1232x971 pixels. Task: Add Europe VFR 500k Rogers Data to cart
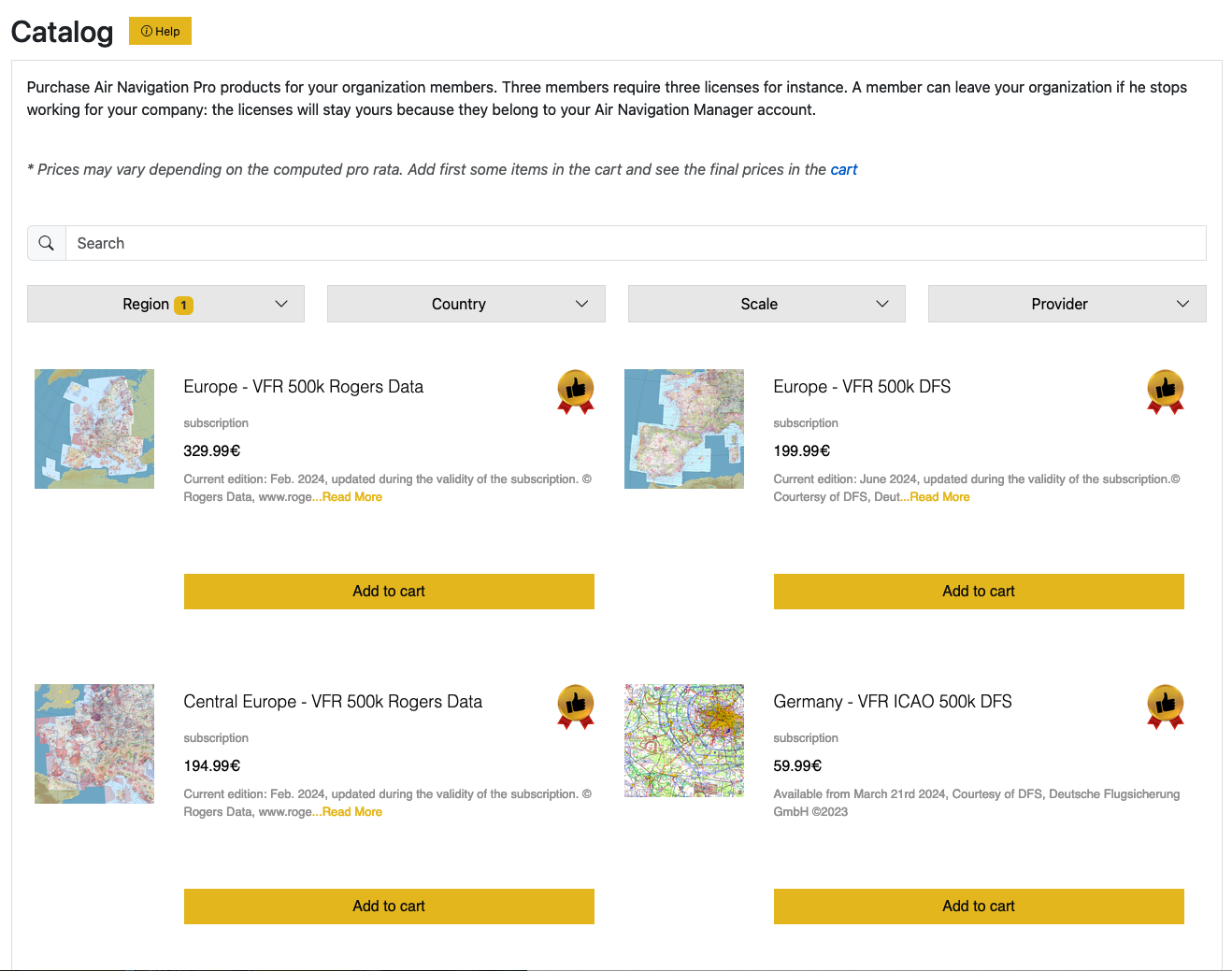coord(389,592)
